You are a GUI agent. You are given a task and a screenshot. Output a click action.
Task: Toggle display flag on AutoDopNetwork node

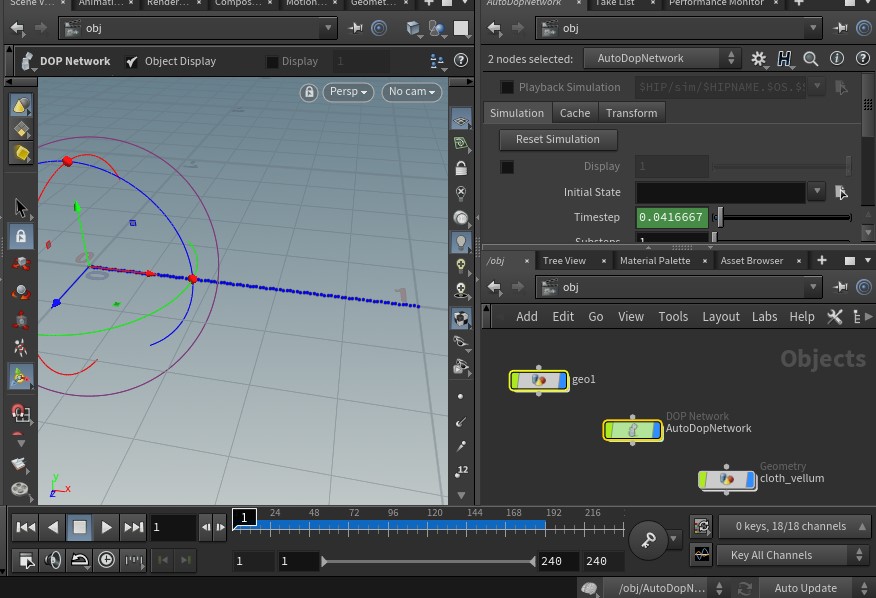[x=655, y=430]
